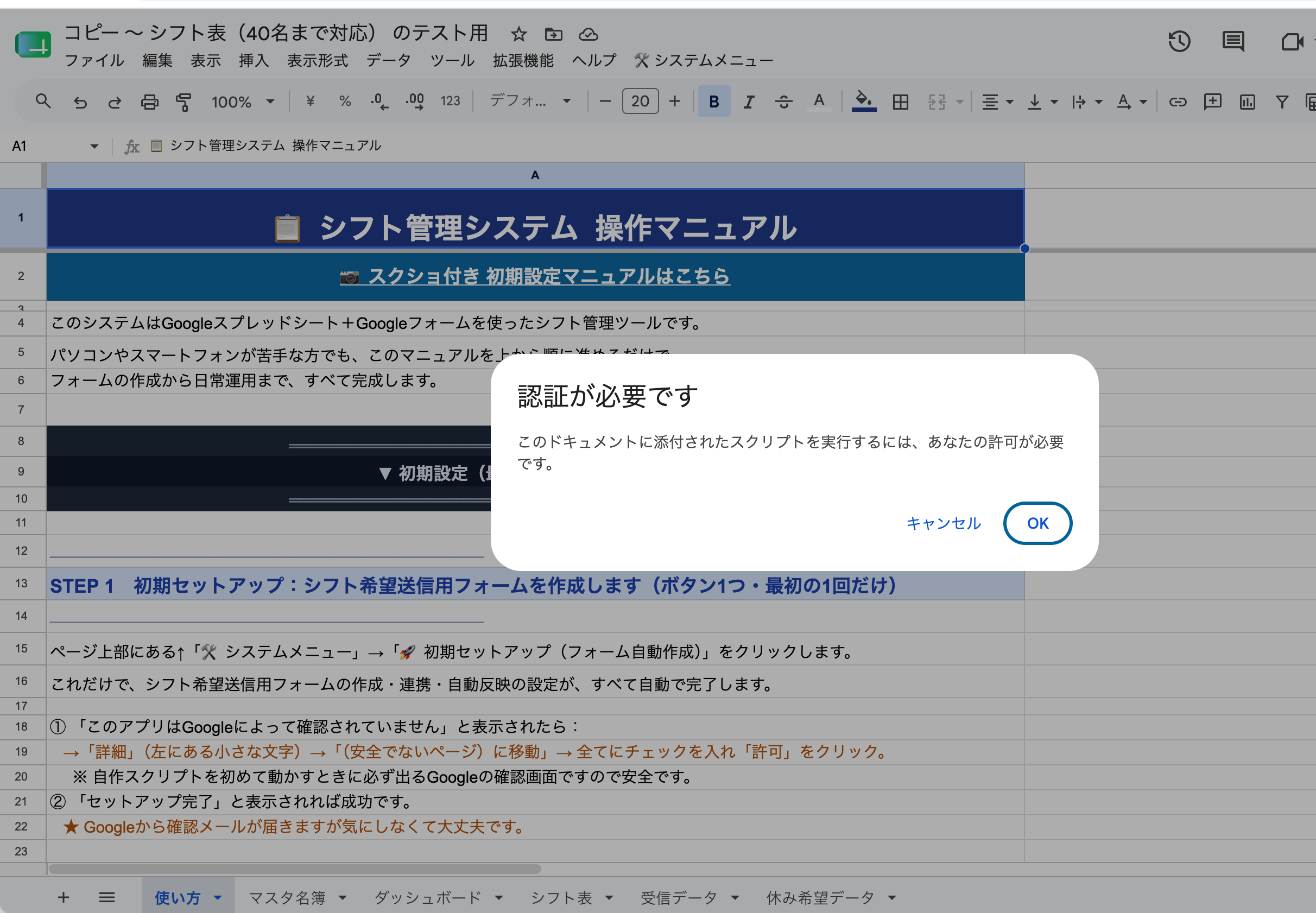Click the merge cells icon
The height and width of the screenshot is (913, 1316).
click(x=937, y=102)
